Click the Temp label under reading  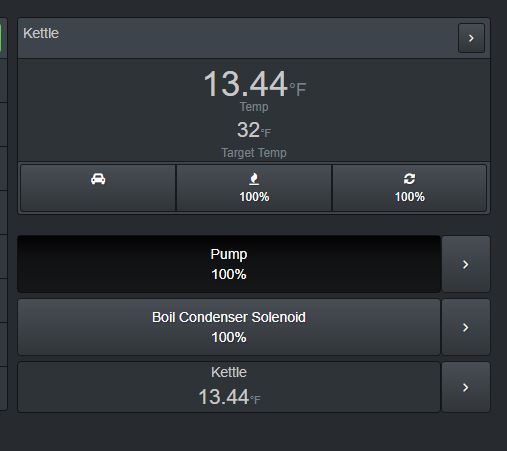pyautogui.click(x=254, y=107)
